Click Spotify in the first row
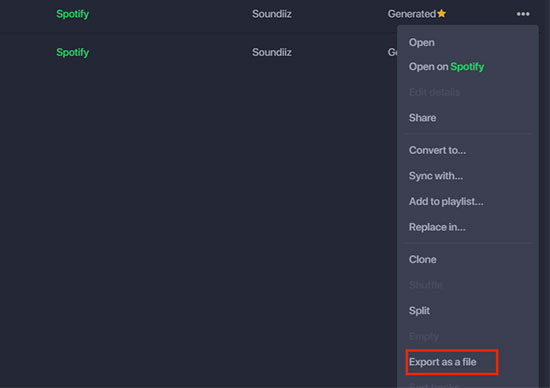This screenshot has height=388, width=550. tap(73, 14)
